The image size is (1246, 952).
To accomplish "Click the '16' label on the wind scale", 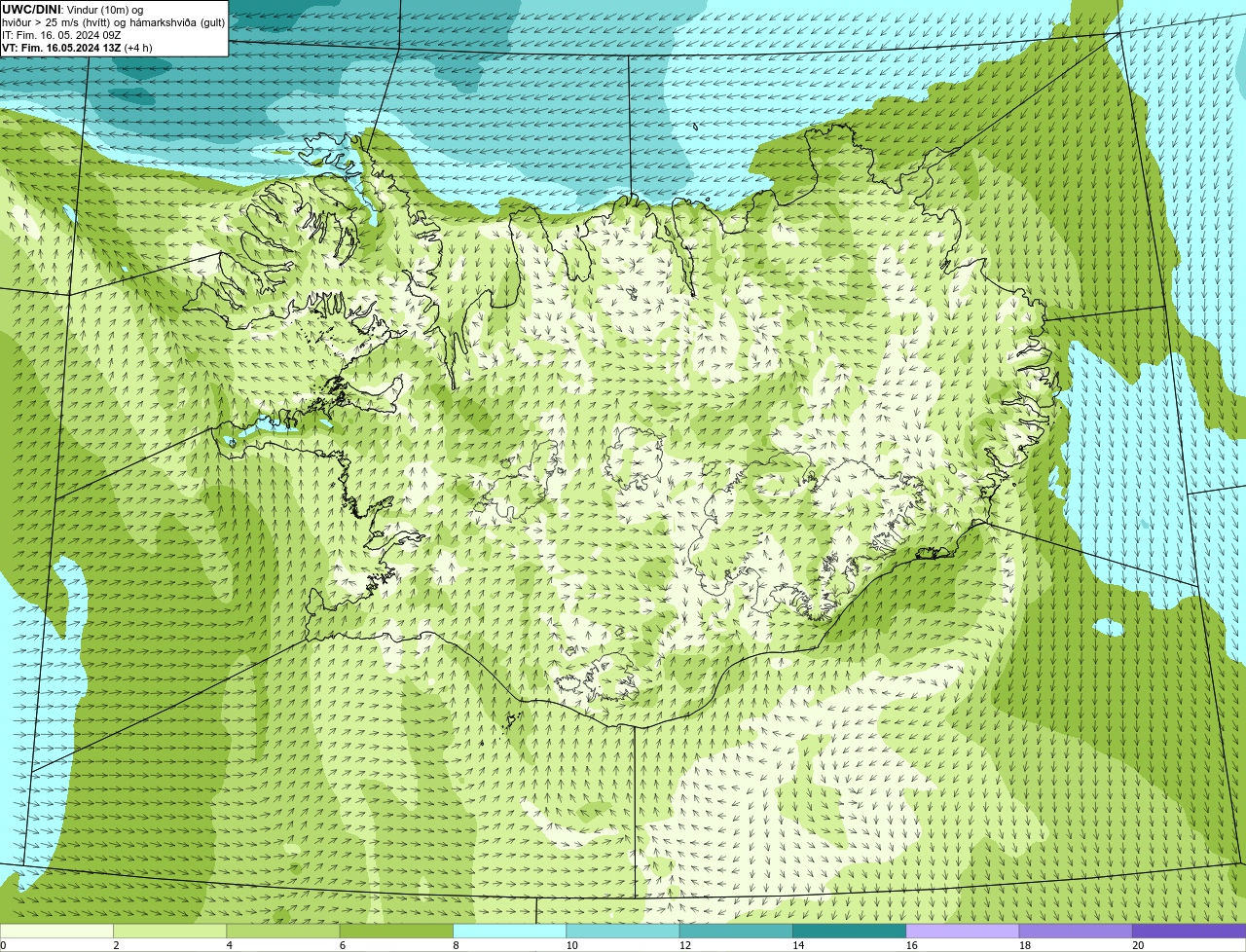I will (x=911, y=945).
